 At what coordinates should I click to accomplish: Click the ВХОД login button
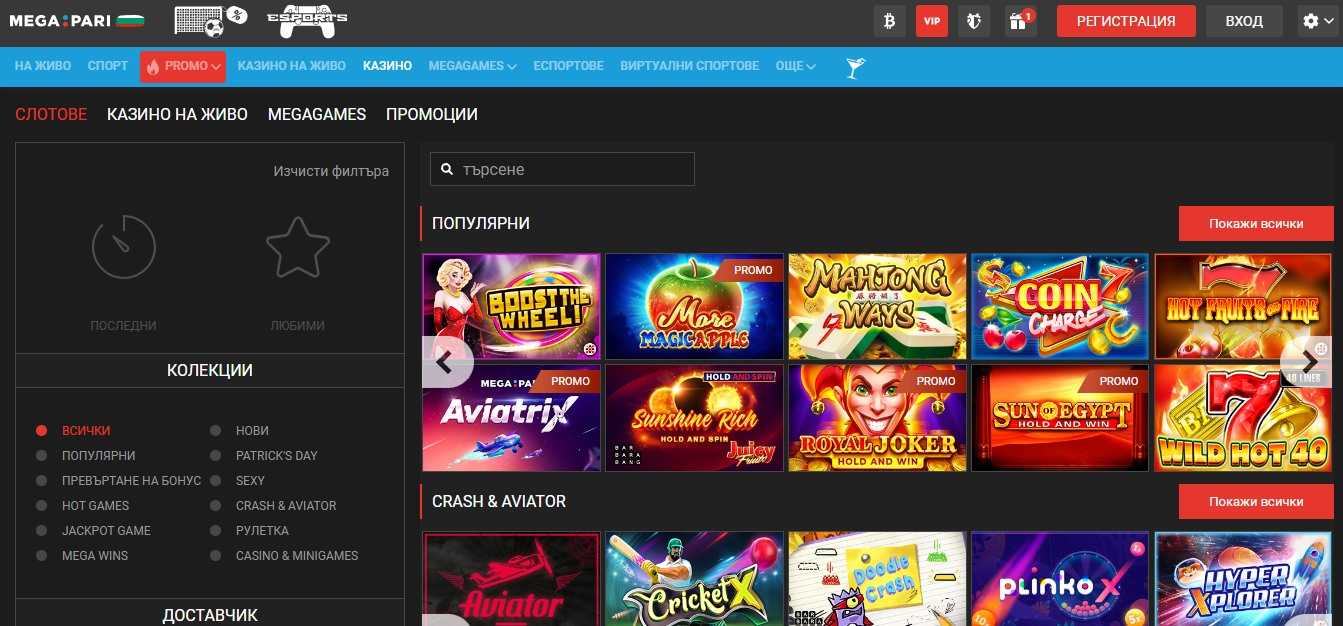point(1244,20)
